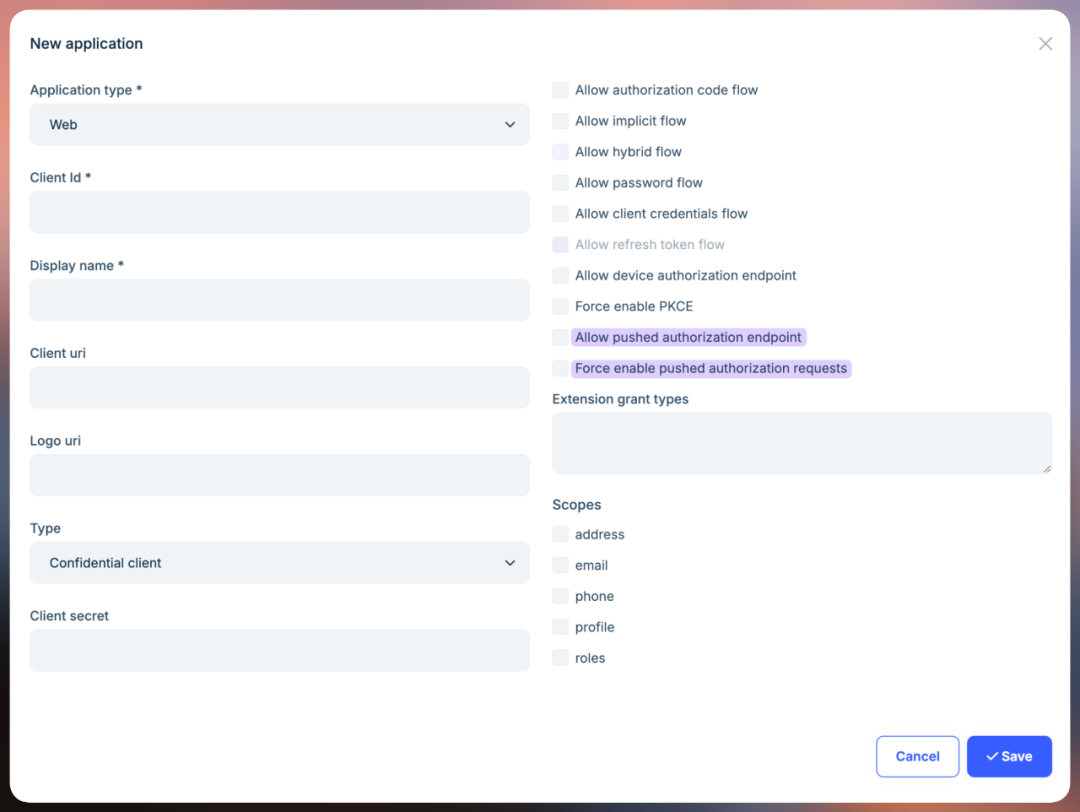
Task: Close the New application dialog
Action: (x=1045, y=43)
